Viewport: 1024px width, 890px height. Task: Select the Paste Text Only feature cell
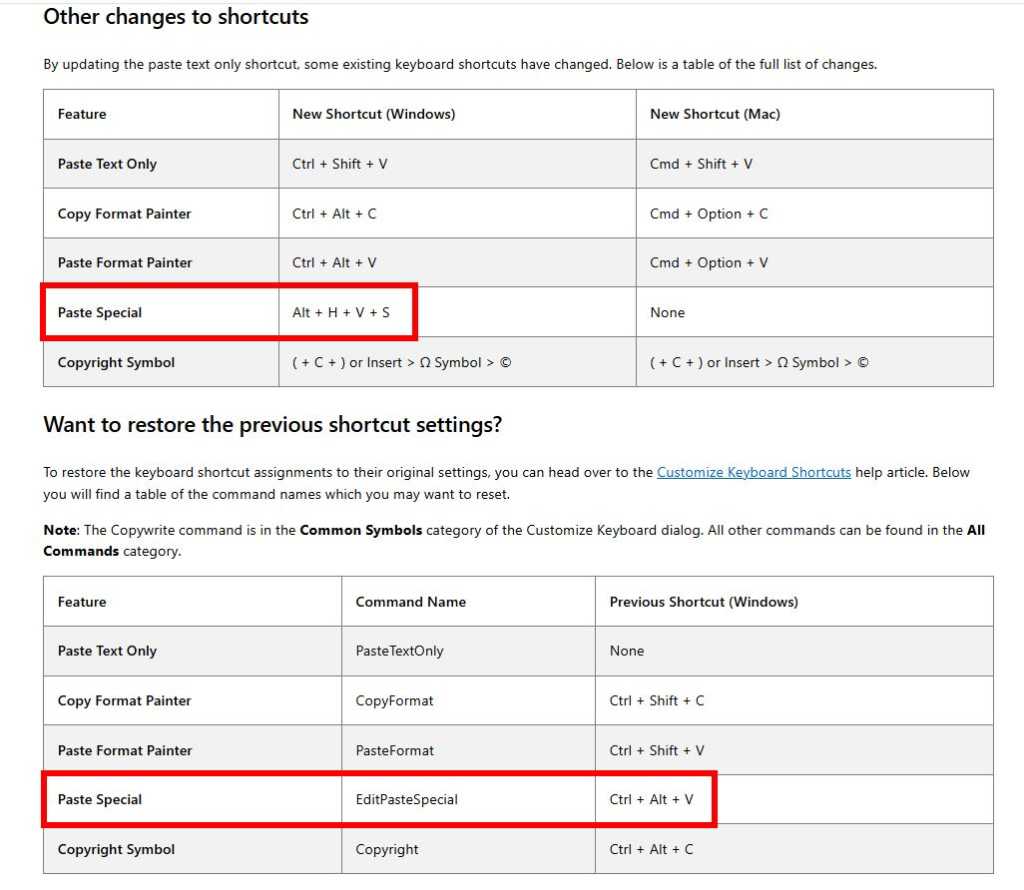point(107,163)
